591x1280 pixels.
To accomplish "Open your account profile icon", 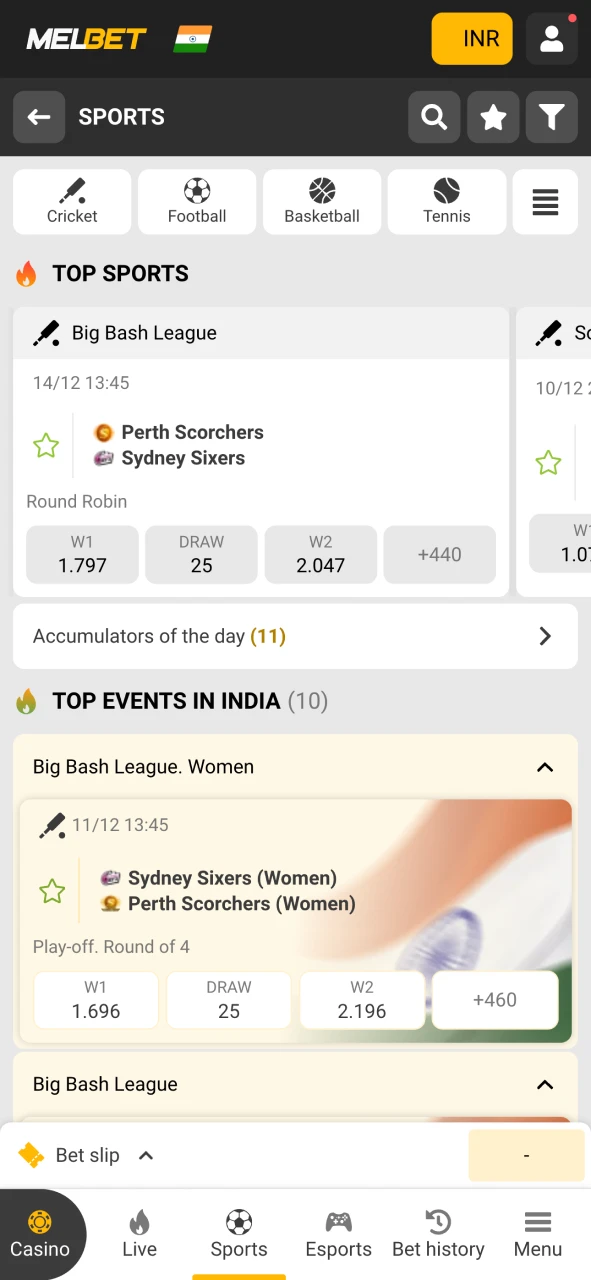I will pos(552,38).
